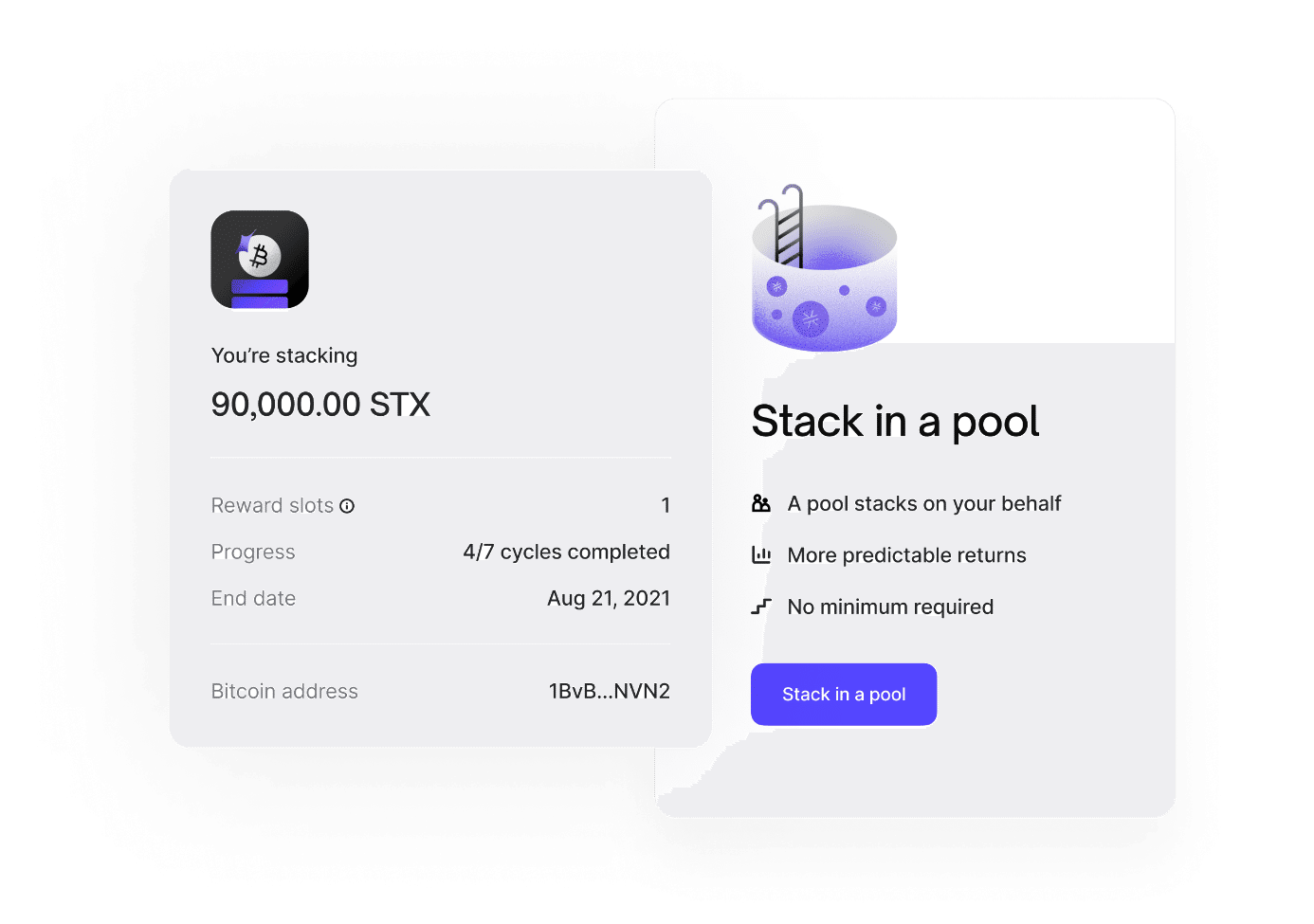Click the 90,000.00 STX stacking amount

click(x=320, y=405)
